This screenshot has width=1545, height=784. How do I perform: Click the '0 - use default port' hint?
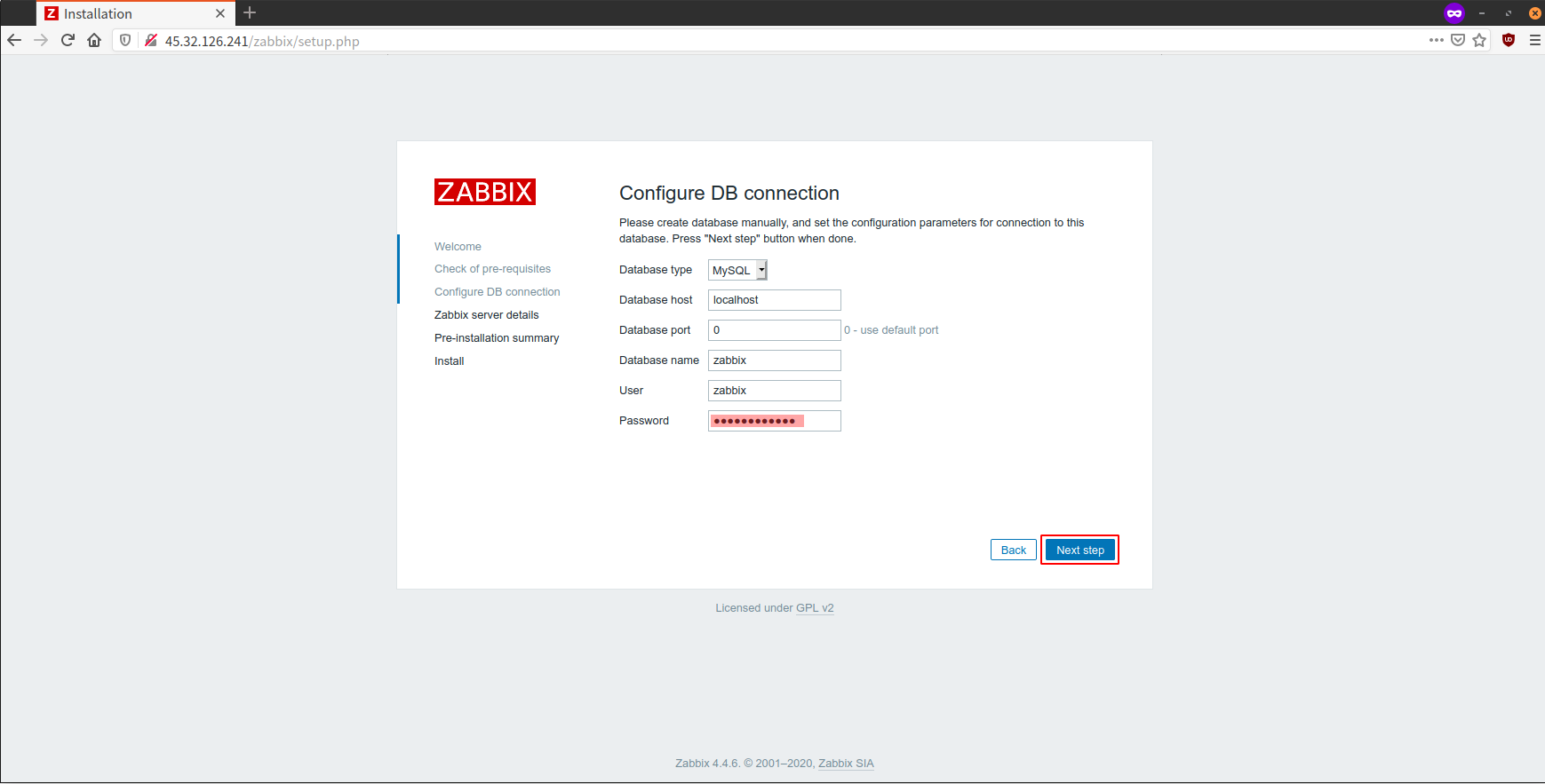click(x=891, y=330)
